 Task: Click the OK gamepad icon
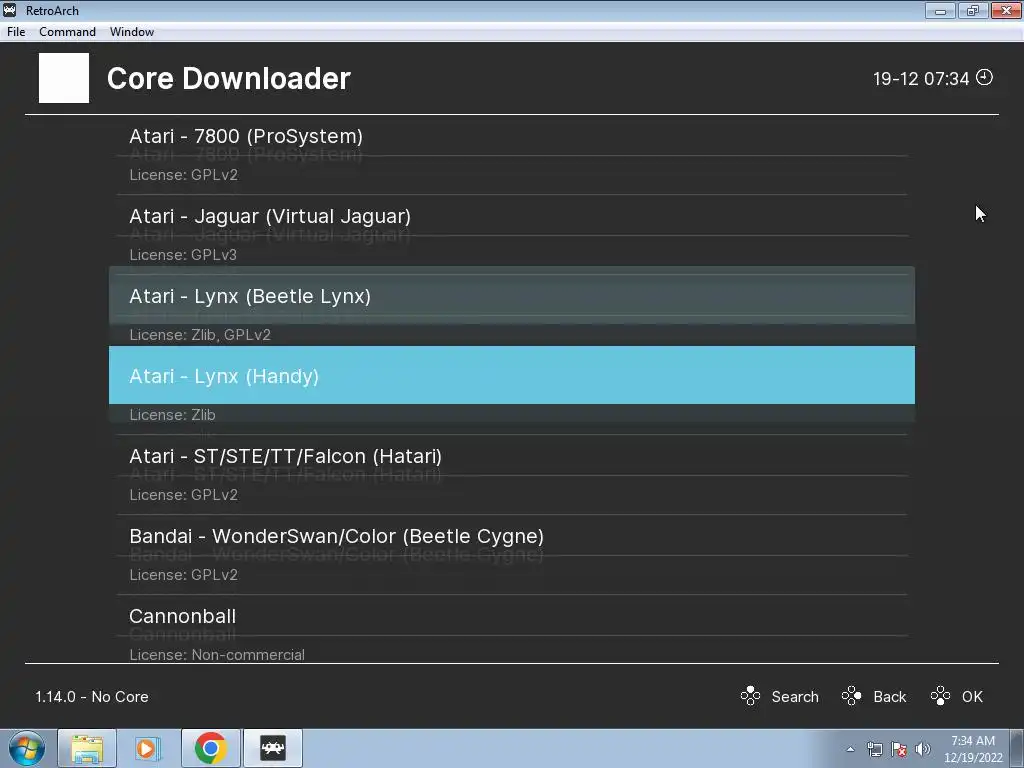pyautogui.click(x=940, y=696)
